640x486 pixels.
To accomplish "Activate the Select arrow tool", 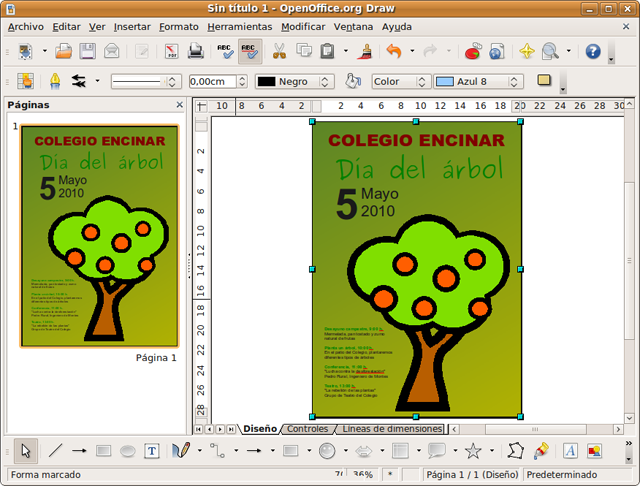I will (x=27, y=451).
